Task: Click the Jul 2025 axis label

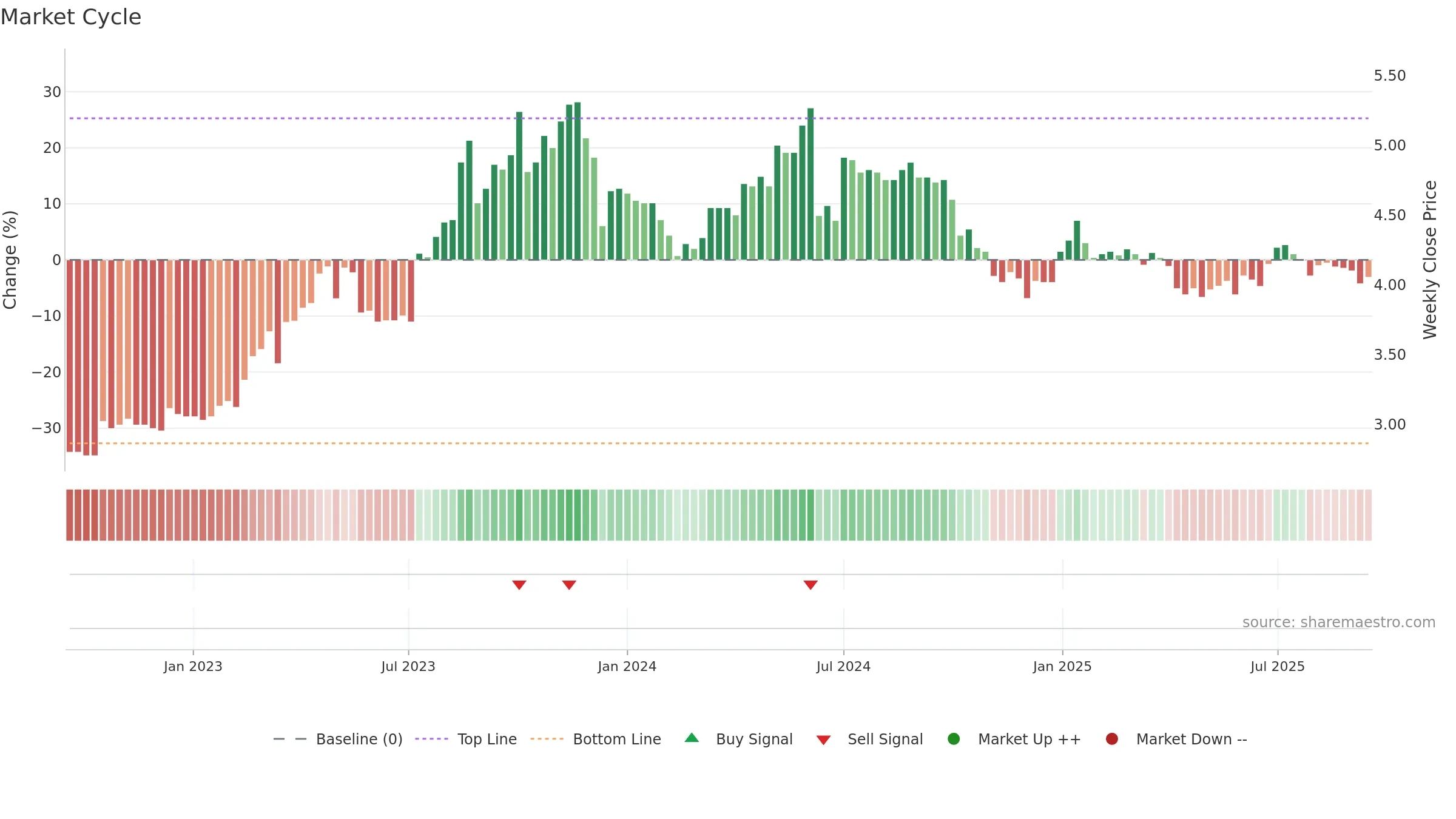Action: coord(1278,667)
